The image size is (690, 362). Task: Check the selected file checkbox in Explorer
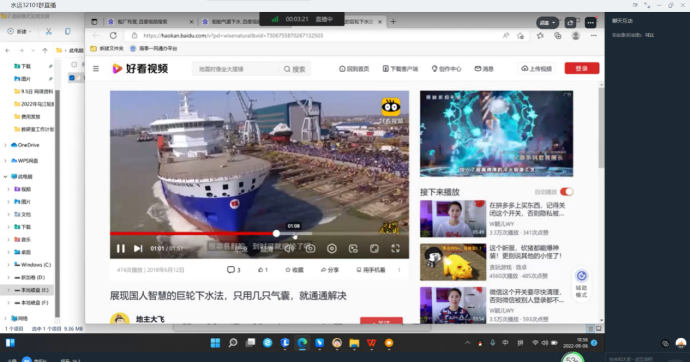coord(72,78)
